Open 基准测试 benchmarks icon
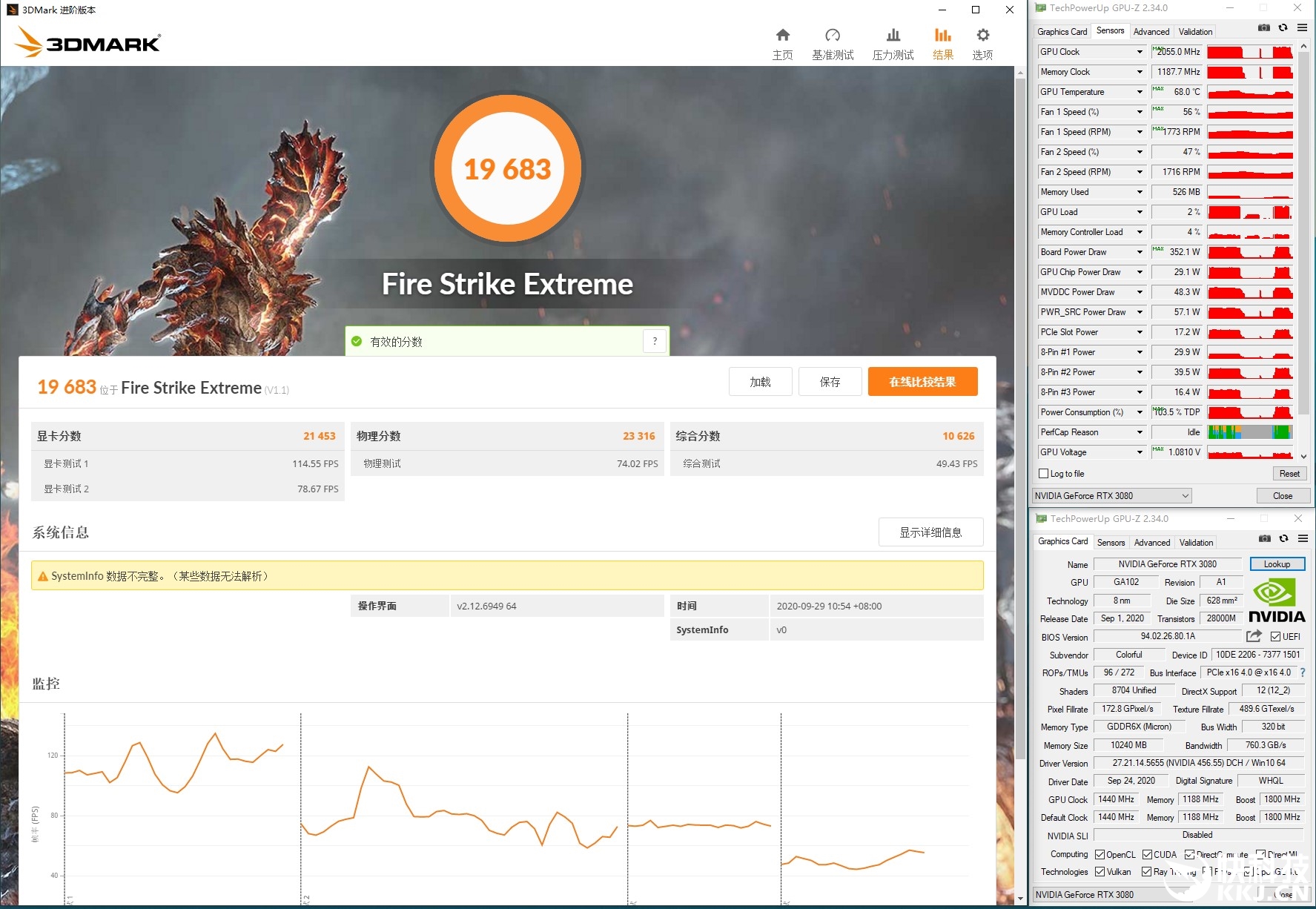The image size is (1316, 909). pyautogui.click(x=832, y=43)
